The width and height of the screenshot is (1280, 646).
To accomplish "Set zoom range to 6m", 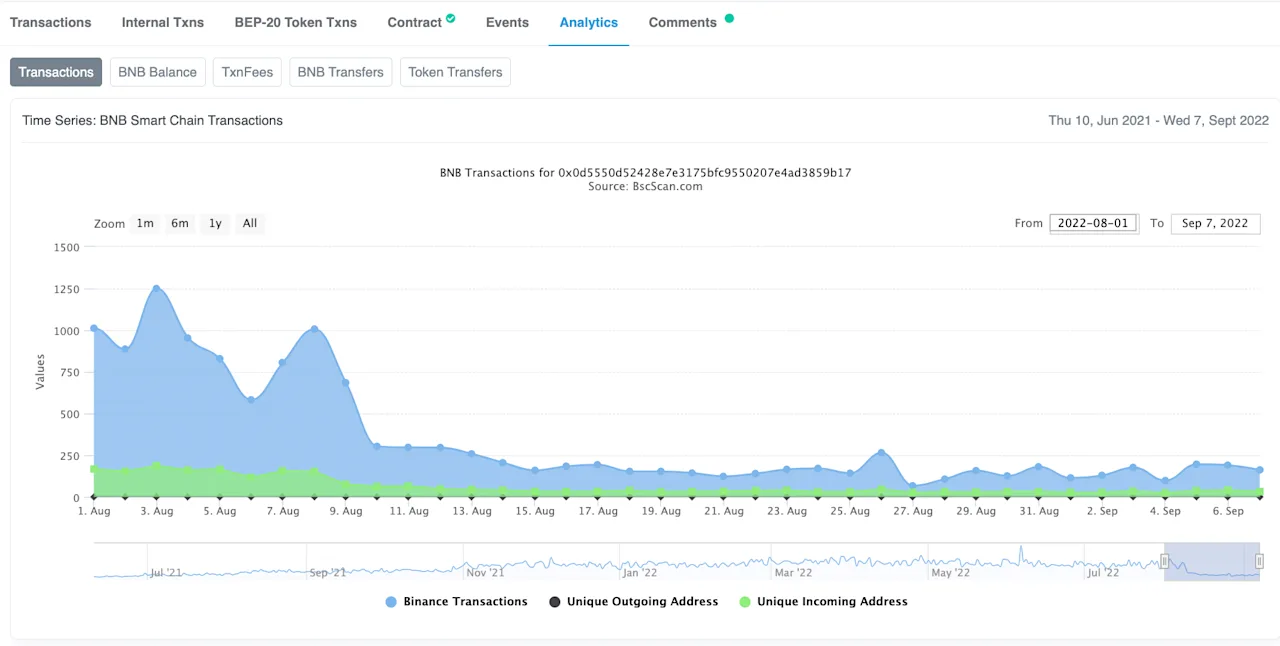I will 180,223.
